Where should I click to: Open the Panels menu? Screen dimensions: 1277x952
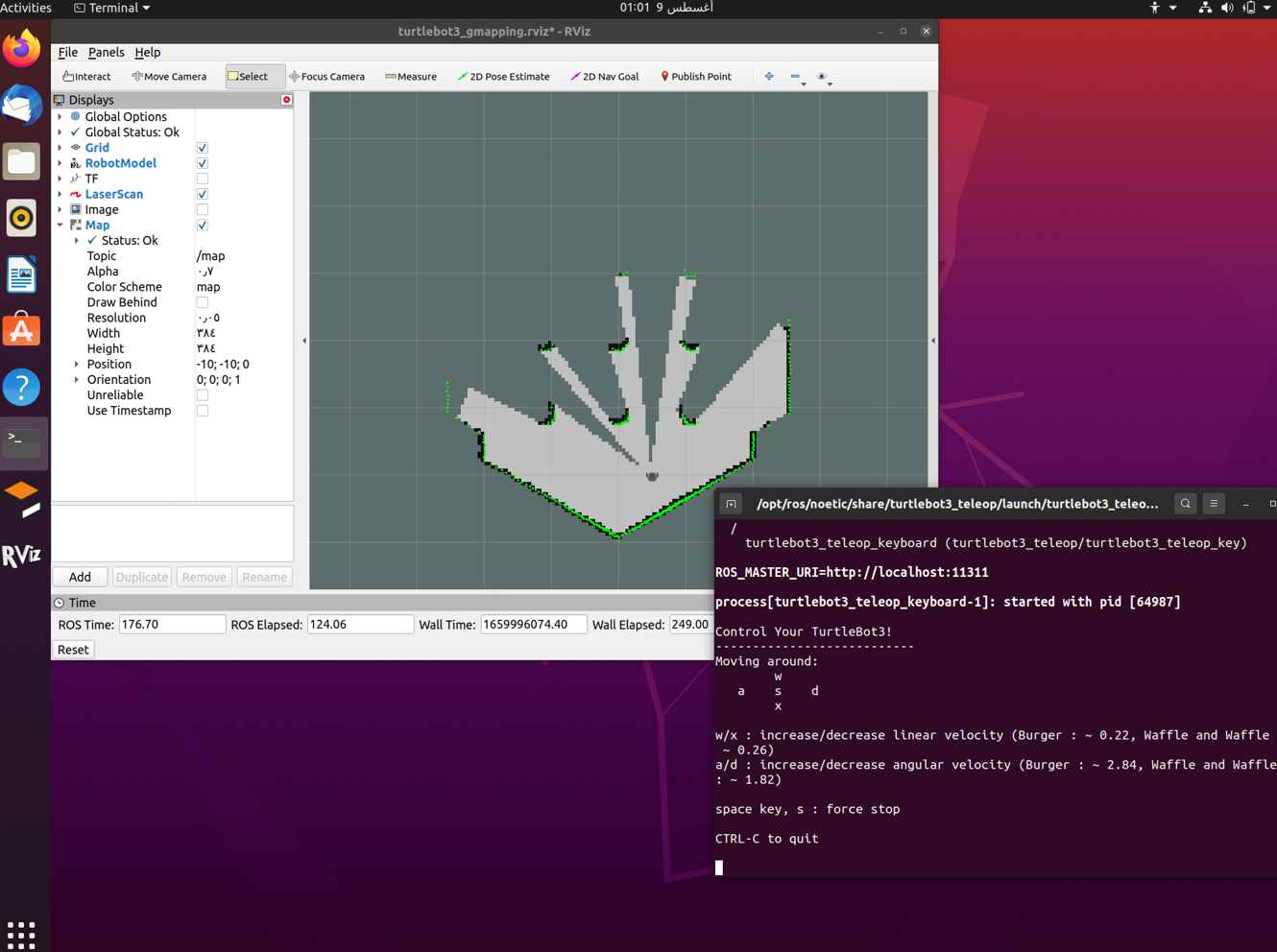(x=106, y=52)
